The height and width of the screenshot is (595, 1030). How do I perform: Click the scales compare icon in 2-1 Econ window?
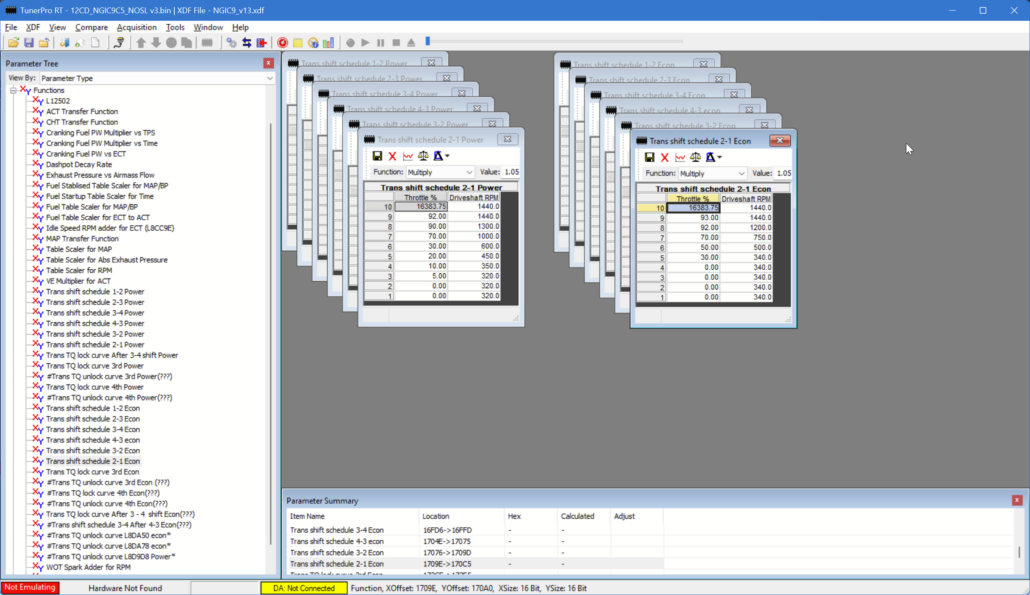click(x=695, y=158)
